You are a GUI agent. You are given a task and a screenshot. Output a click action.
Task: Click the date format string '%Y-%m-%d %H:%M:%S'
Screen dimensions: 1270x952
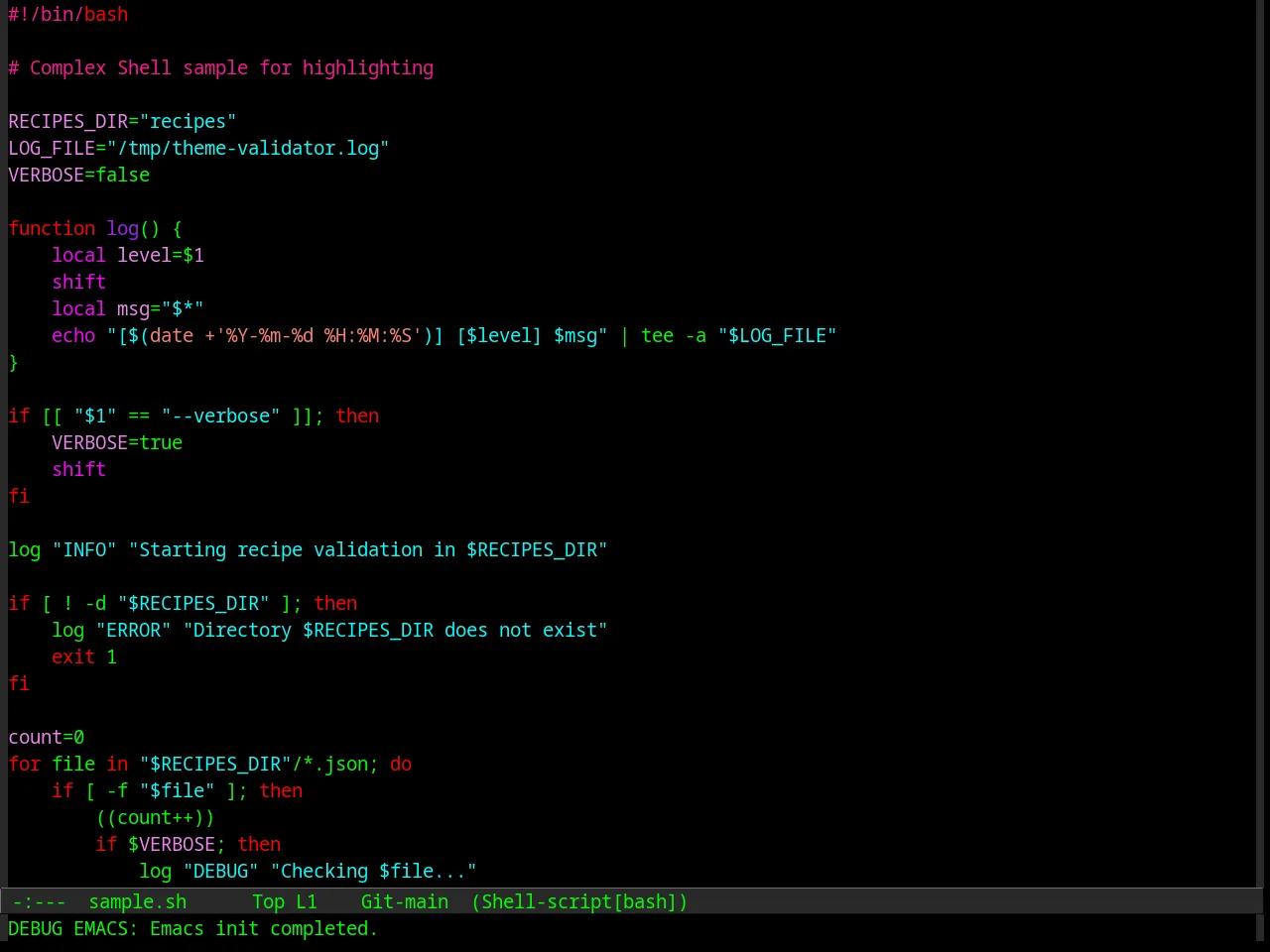pyautogui.click(x=318, y=335)
